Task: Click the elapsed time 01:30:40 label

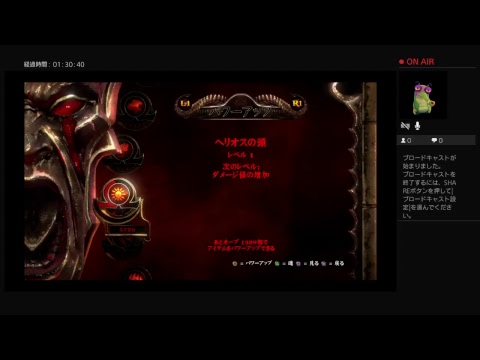Action: pyautogui.click(x=54, y=64)
